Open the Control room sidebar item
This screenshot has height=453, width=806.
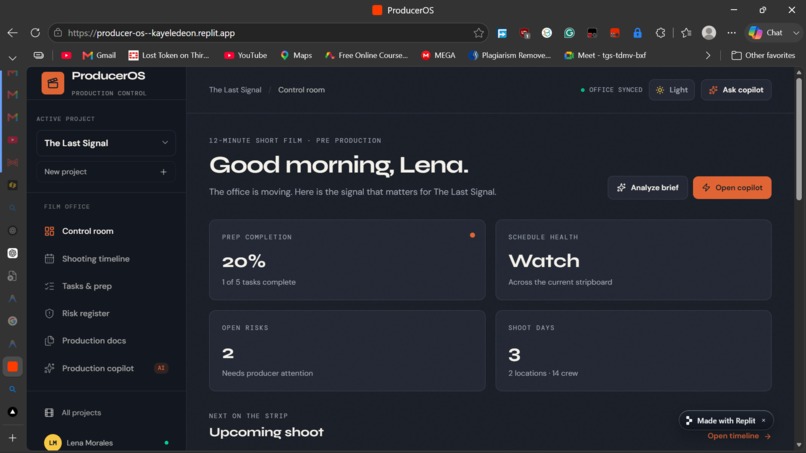(x=105, y=231)
